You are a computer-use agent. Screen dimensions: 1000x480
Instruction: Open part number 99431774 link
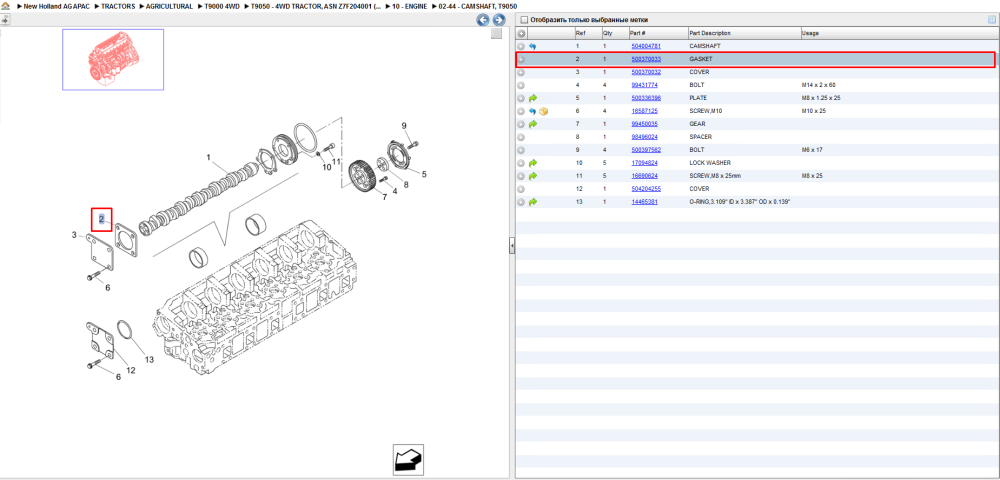[x=644, y=85]
